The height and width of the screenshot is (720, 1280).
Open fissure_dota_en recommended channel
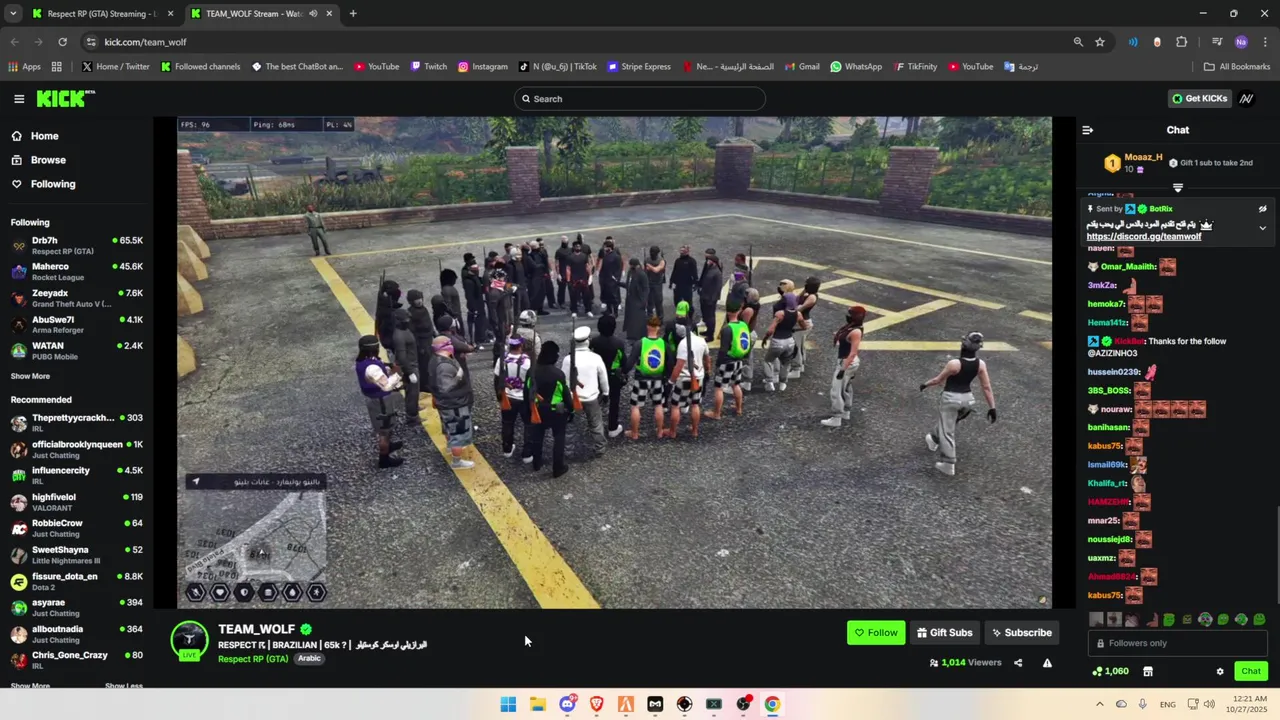pyautogui.click(x=77, y=581)
